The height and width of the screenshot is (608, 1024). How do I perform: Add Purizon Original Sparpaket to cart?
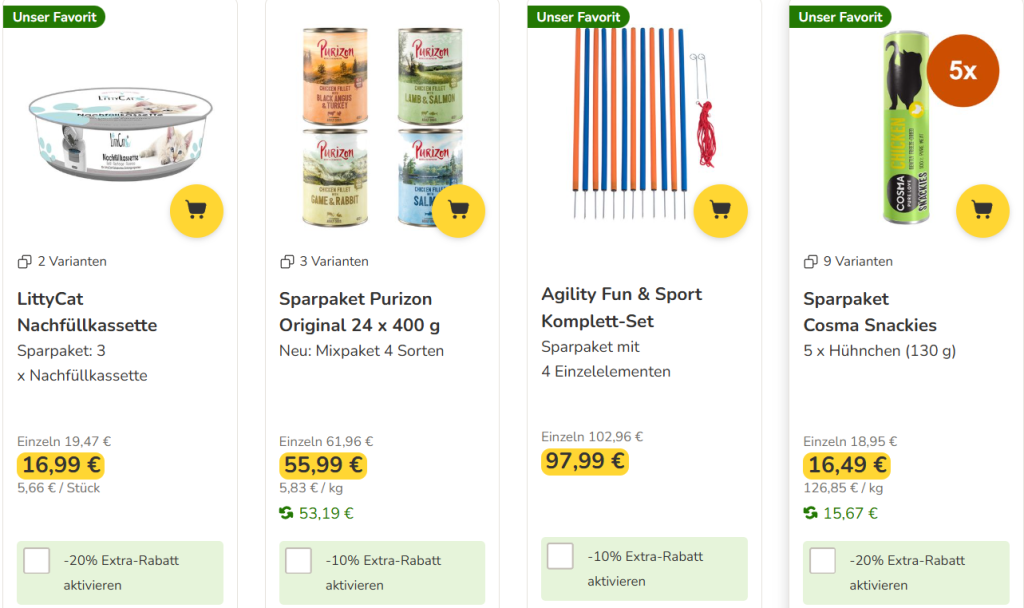pyautogui.click(x=459, y=210)
